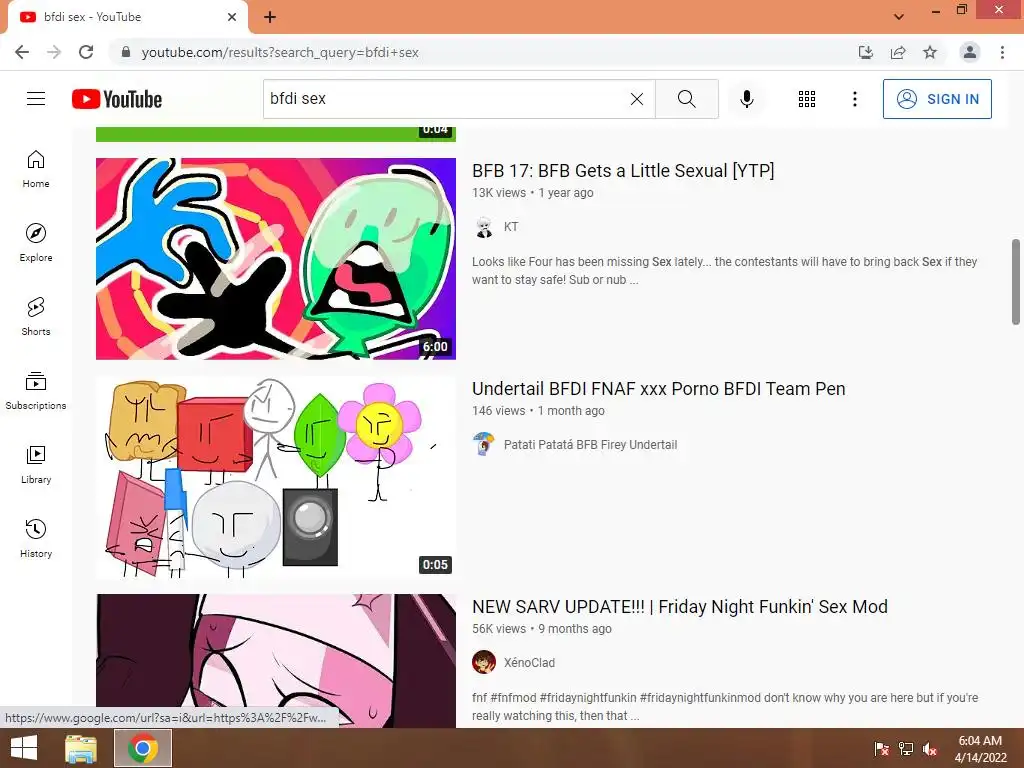Open Chrome profile avatar
The image size is (1024, 768).
(970, 52)
